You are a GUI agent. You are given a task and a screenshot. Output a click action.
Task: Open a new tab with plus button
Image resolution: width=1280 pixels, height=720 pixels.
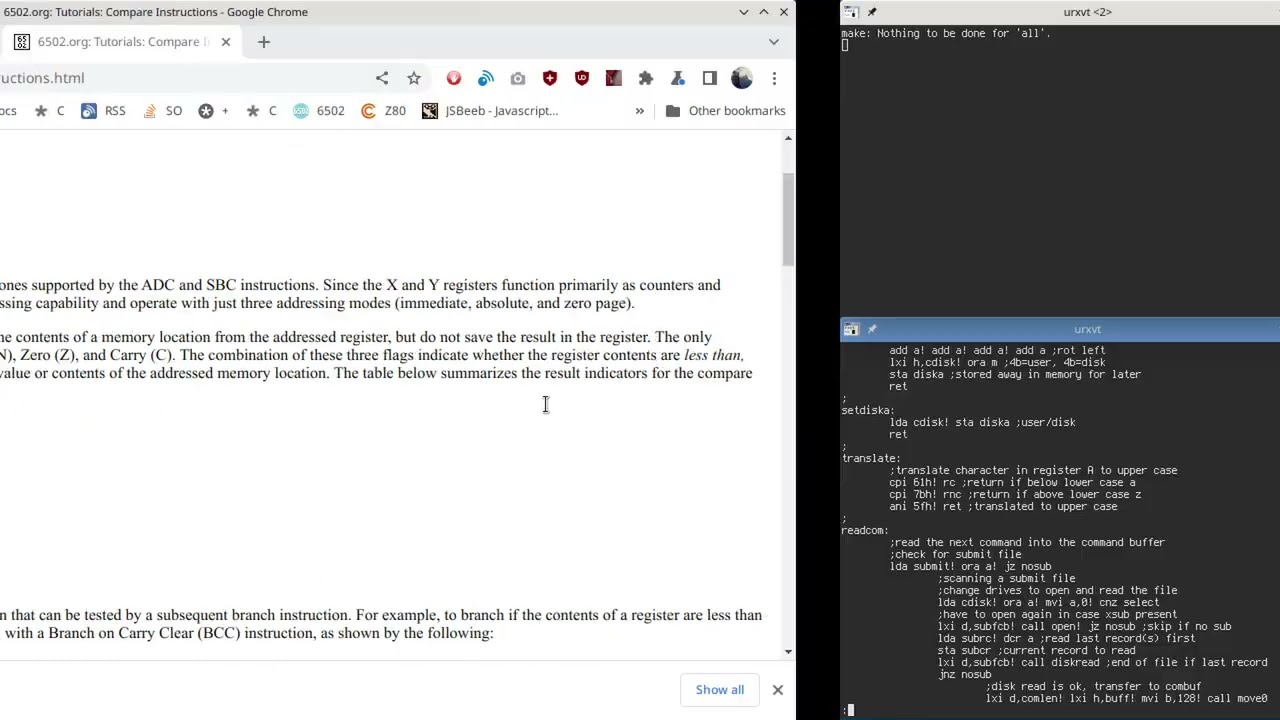click(264, 42)
